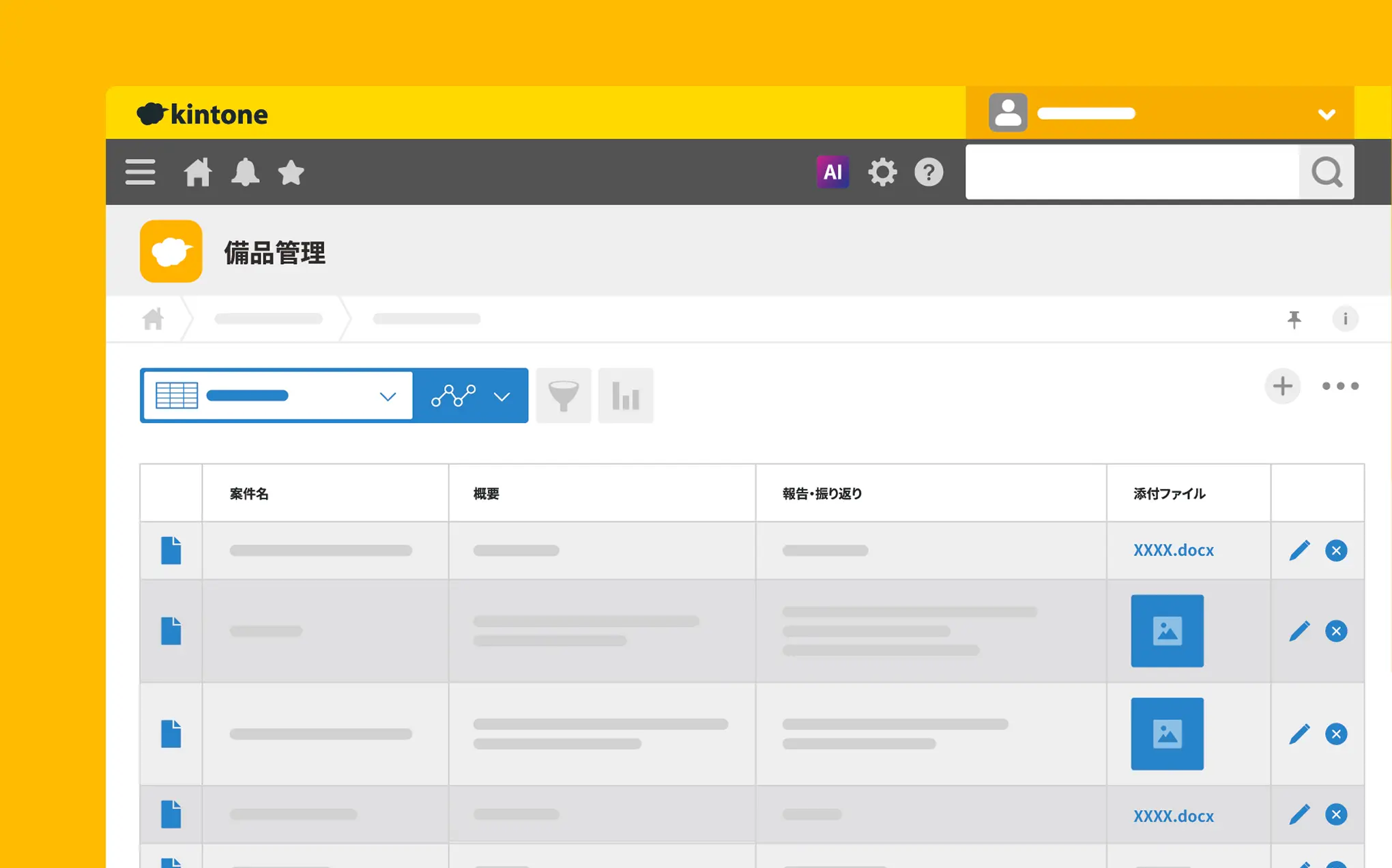Click the top search input field

1133,172
